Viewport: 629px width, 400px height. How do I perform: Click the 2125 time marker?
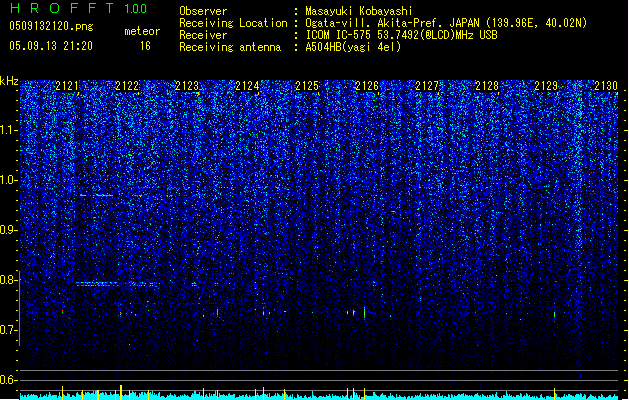click(307, 86)
